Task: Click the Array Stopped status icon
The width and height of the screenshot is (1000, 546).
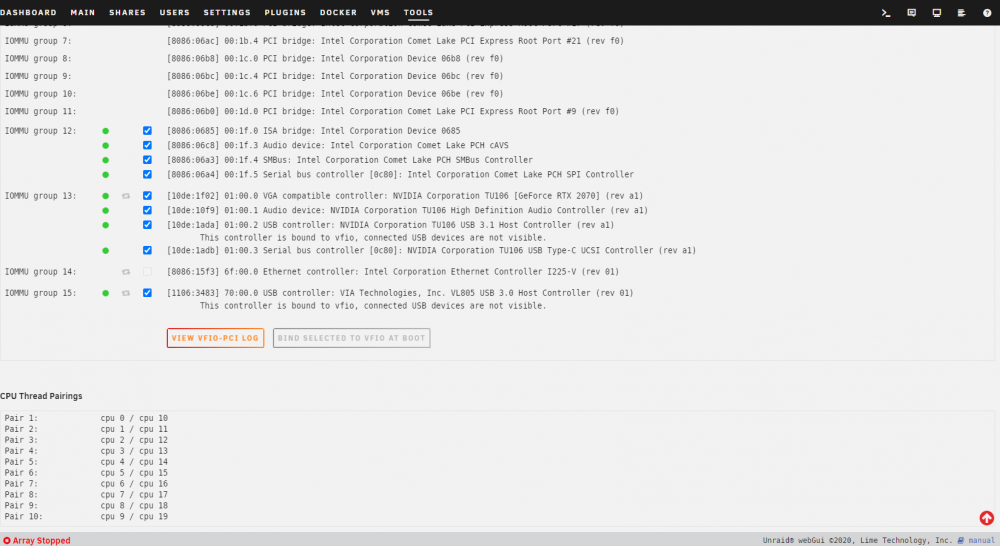Action: pos(7,540)
